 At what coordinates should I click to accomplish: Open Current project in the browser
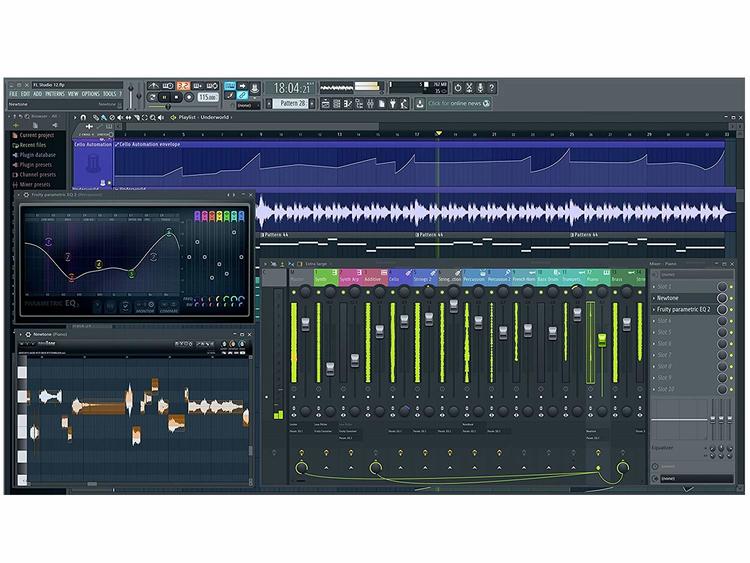click(36, 135)
